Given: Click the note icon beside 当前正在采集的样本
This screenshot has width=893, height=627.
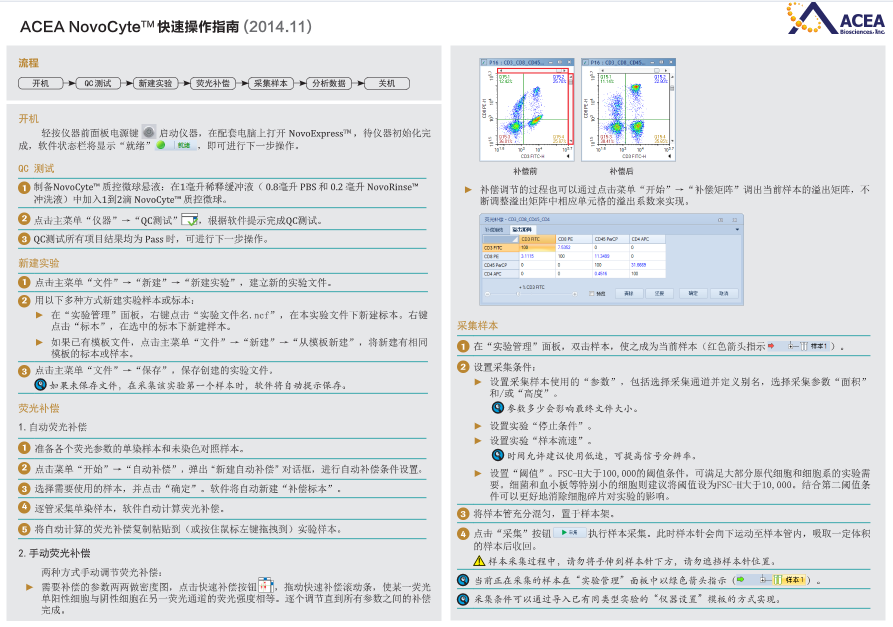Looking at the screenshot, I should click(x=464, y=580).
